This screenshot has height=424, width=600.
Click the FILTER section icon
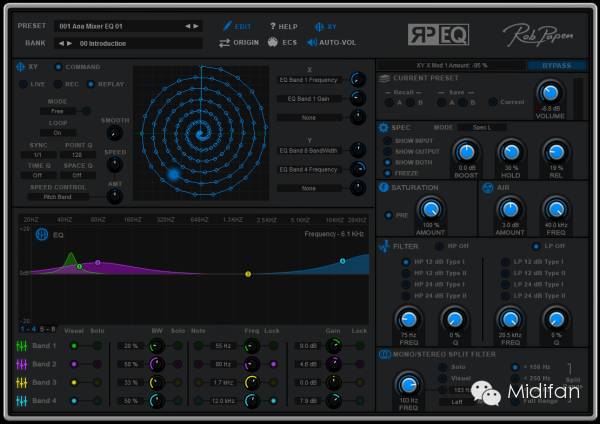click(x=384, y=246)
